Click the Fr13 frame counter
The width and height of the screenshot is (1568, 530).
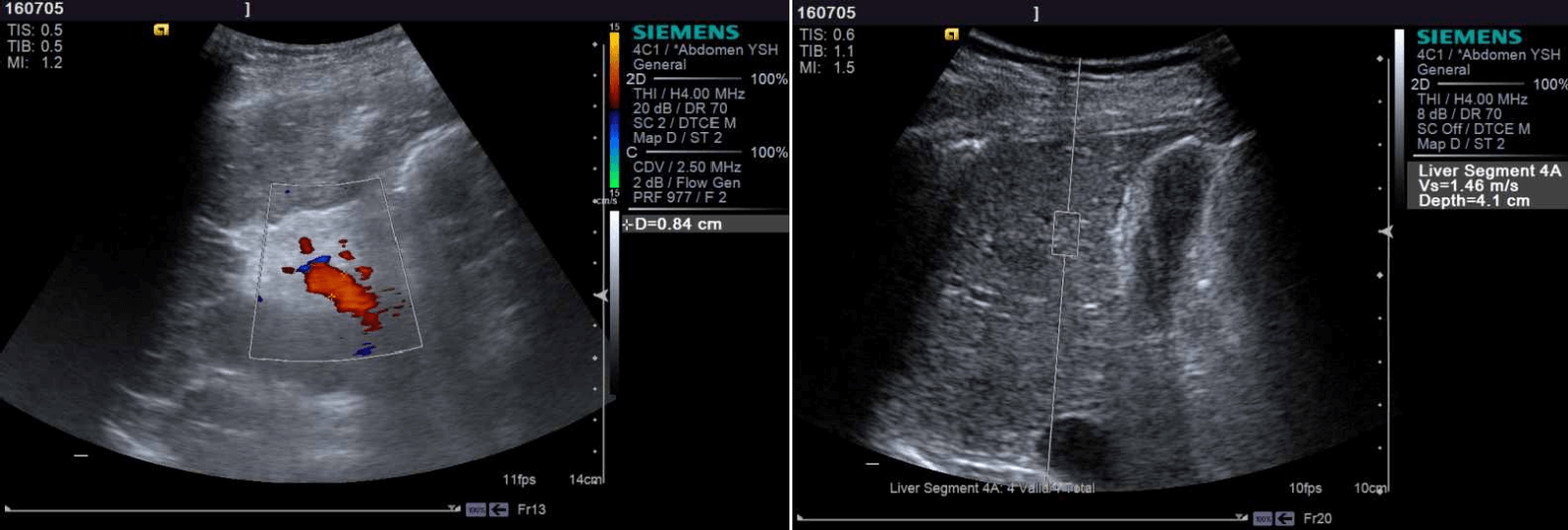pyautogui.click(x=532, y=509)
